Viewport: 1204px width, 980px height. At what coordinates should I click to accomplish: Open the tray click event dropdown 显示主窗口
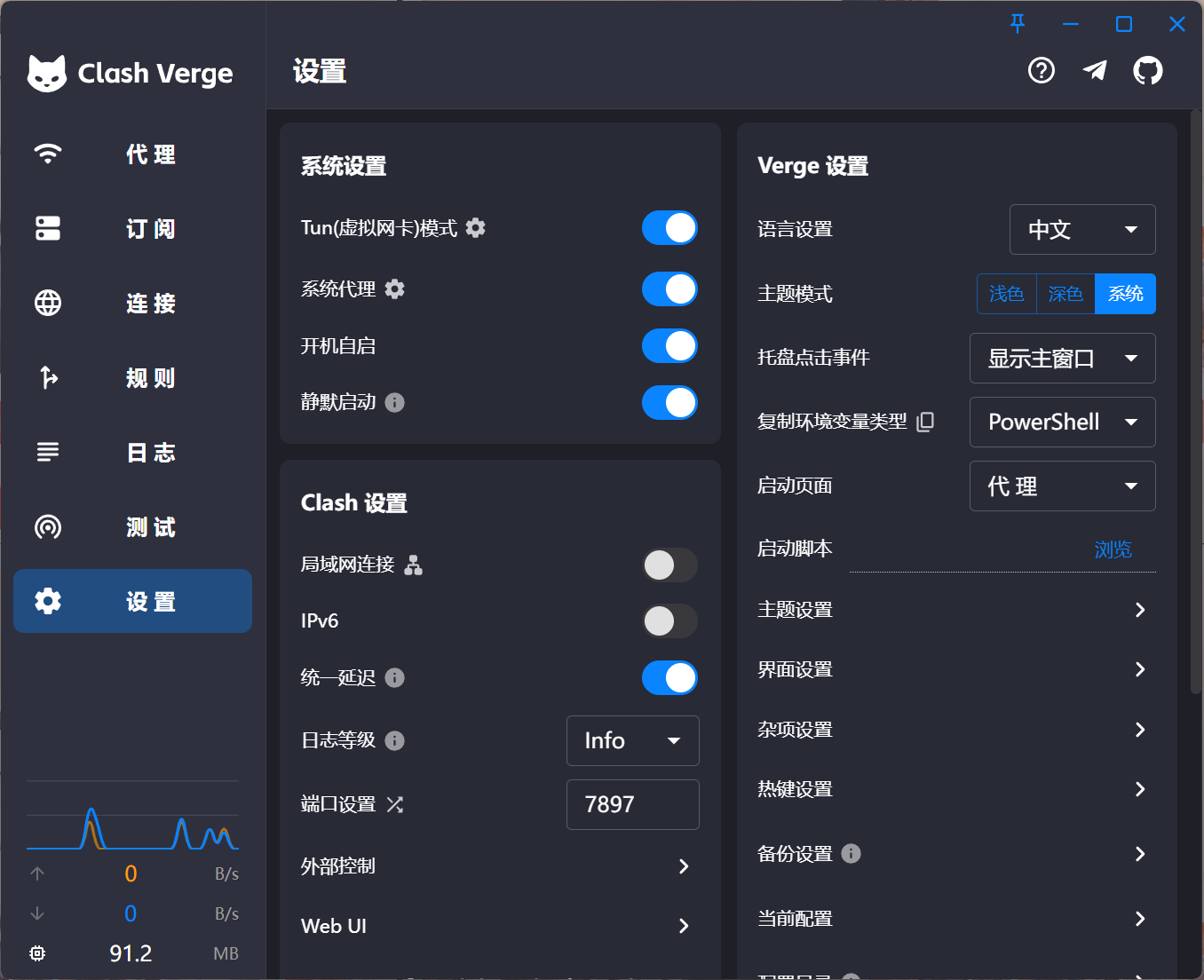[x=1063, y=359]
